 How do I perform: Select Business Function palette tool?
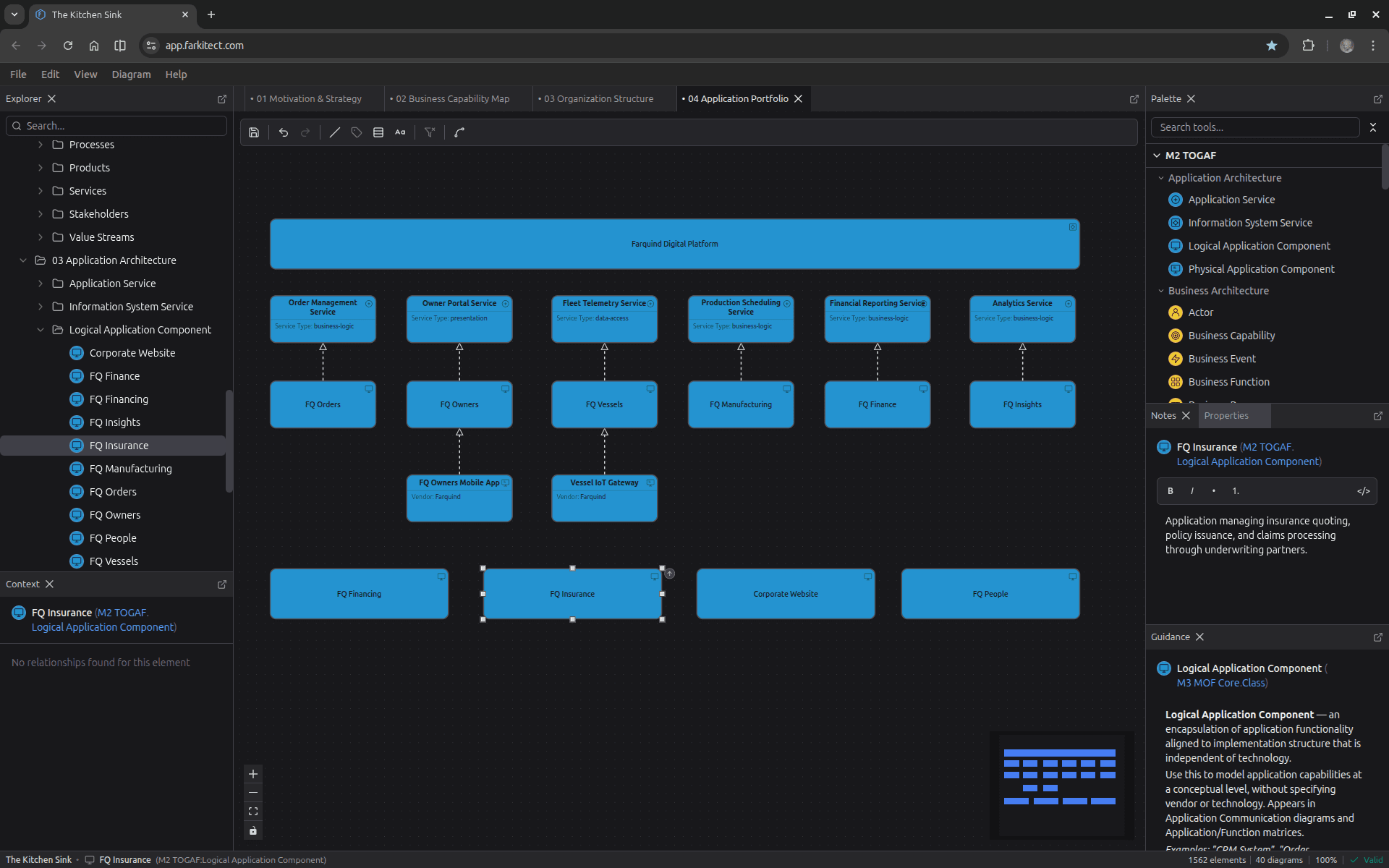1228,382
